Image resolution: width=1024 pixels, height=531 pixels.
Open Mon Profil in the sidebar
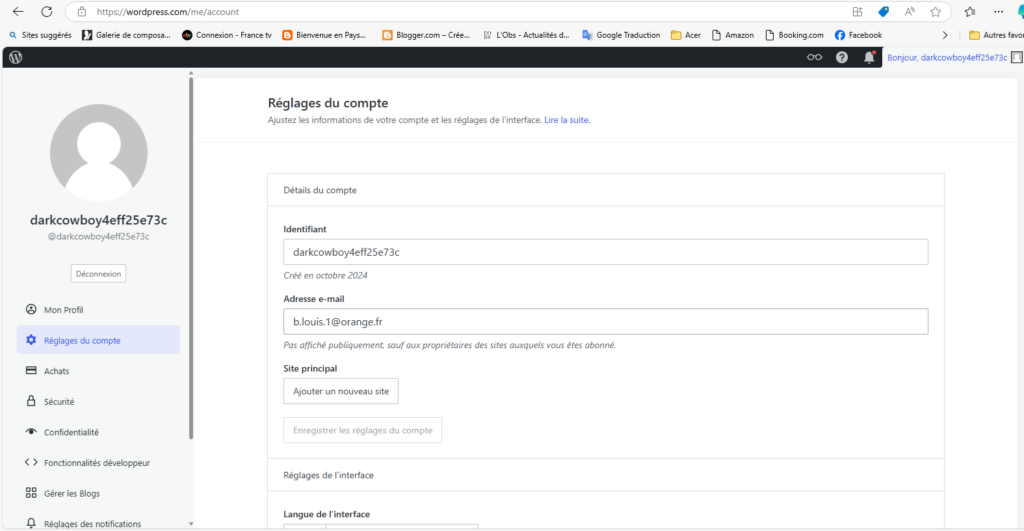pos(63,310)
